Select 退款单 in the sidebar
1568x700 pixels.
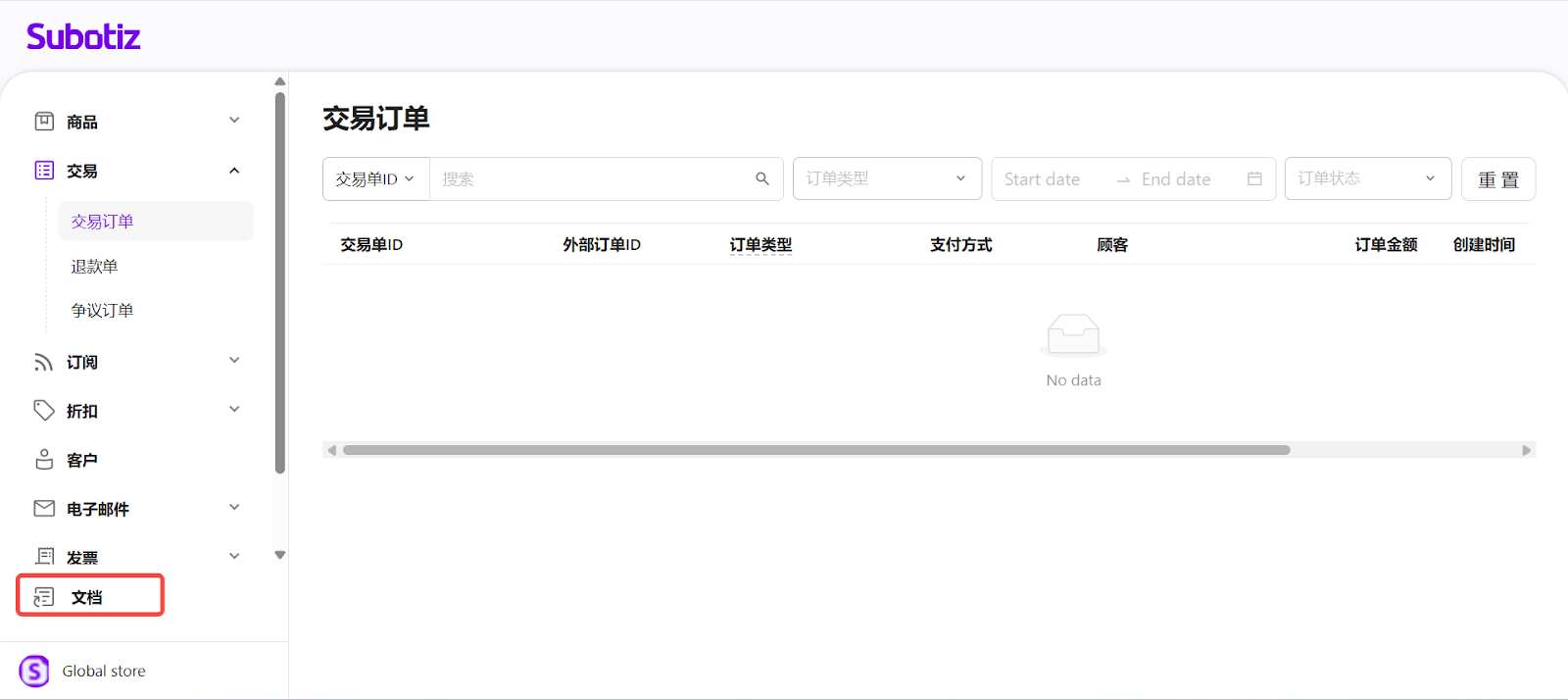[x=95, y=267]
